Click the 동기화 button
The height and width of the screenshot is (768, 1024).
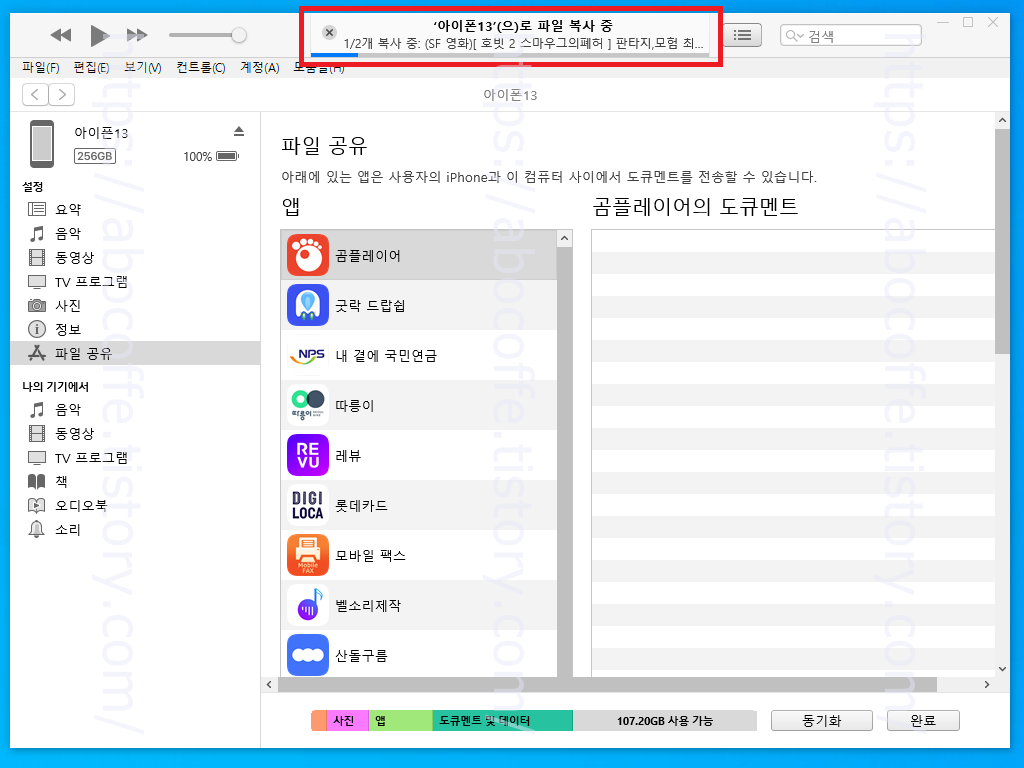click(822, 720)
